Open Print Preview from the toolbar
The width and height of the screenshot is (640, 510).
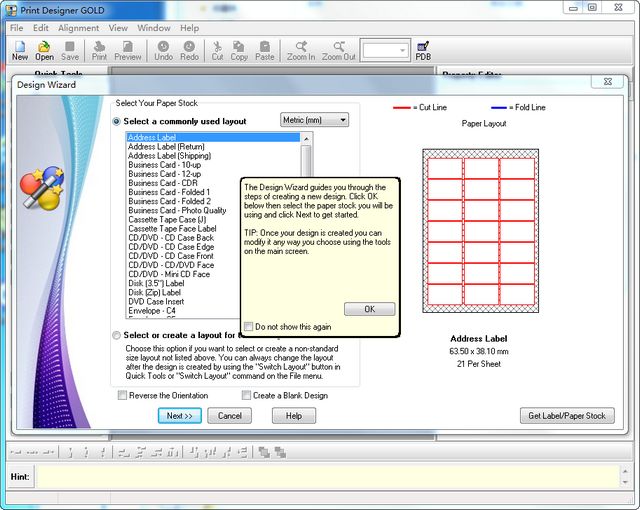click(x=128, y=50)
